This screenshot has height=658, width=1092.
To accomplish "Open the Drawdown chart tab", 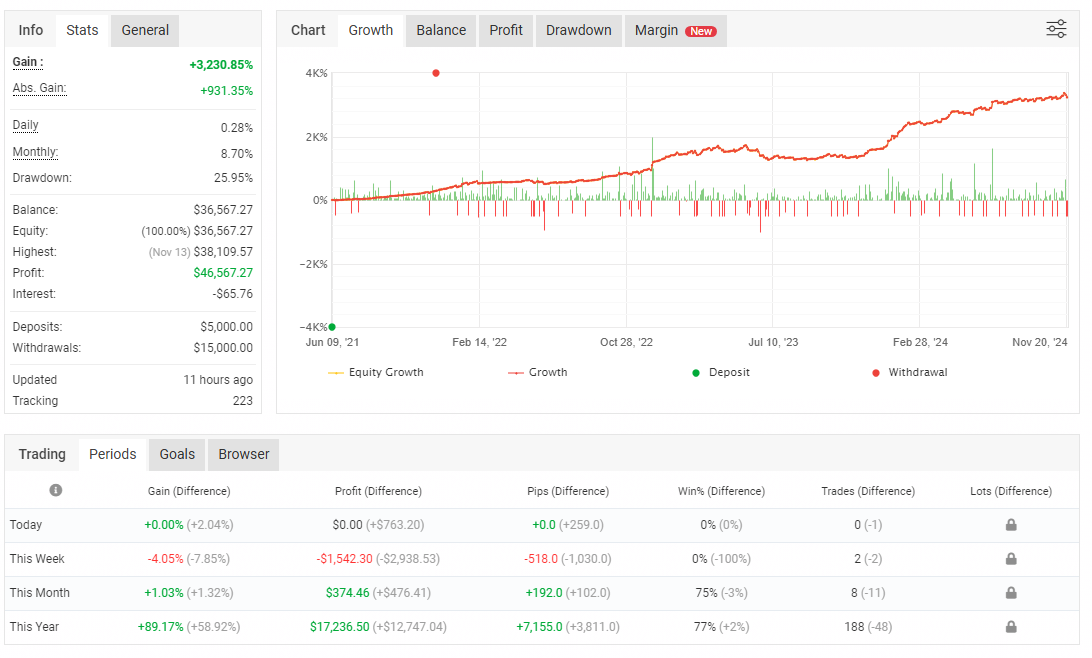I will [578, 30].
